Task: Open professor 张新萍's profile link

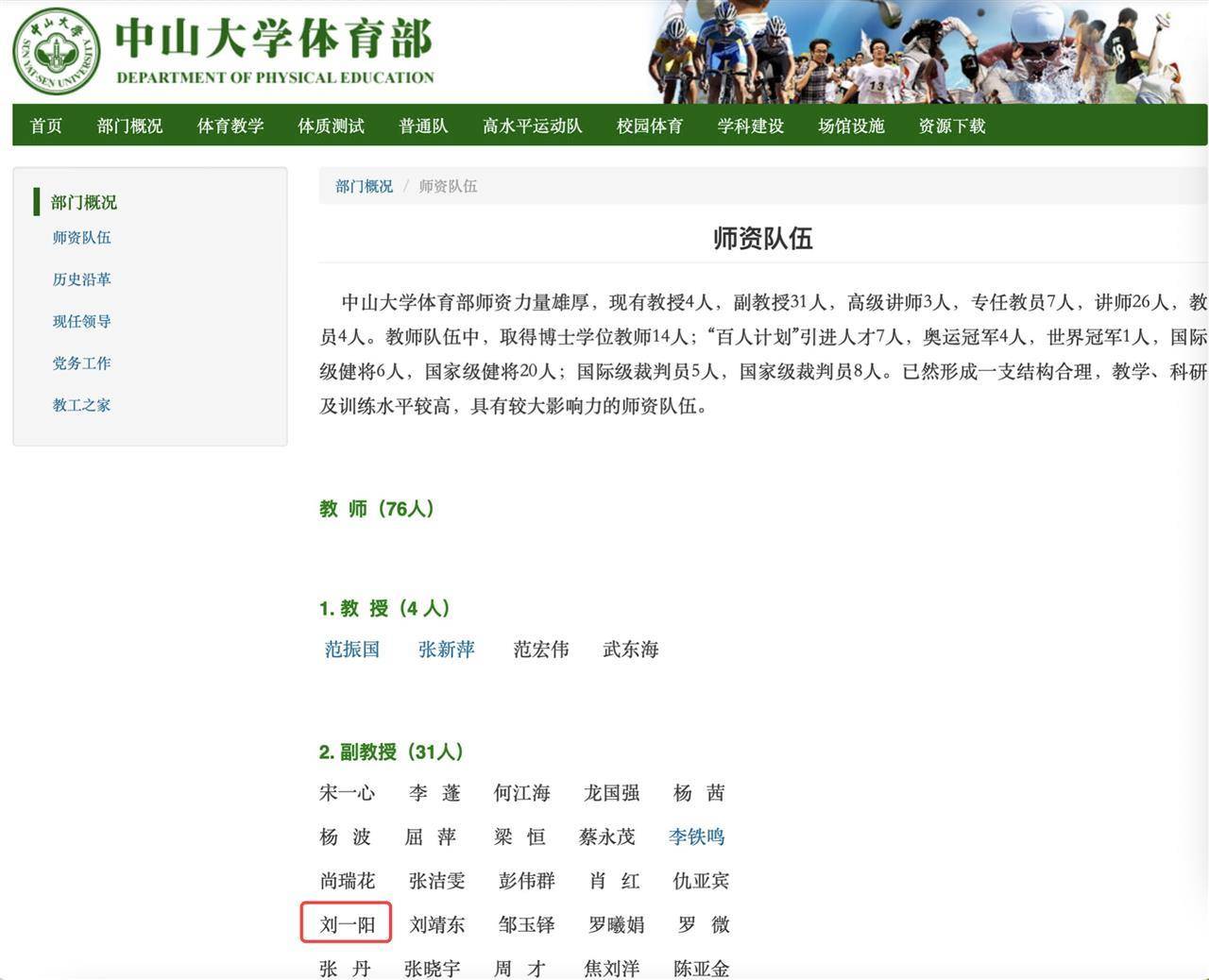Action: (446, 650)
